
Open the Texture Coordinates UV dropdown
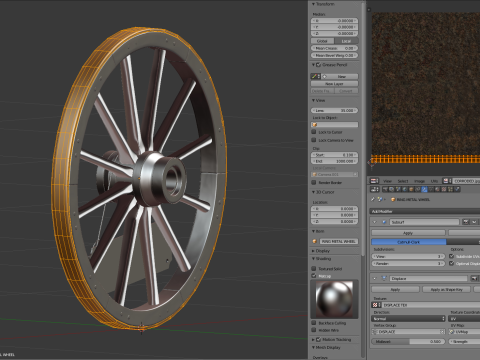pyautogui.click(x=465, y=318)
